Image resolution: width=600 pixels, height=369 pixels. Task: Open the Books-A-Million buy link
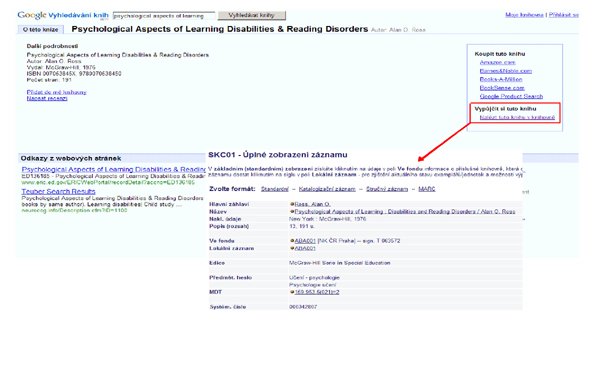click(501, 79)
